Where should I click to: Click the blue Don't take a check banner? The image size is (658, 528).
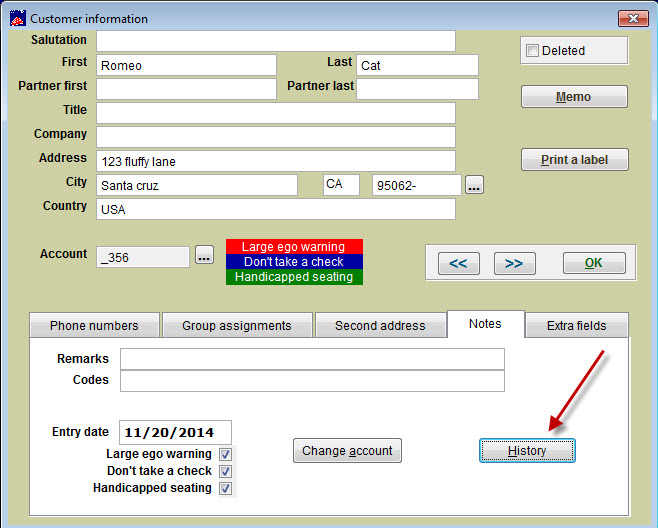pyautogui.click(x=294, y=262)
